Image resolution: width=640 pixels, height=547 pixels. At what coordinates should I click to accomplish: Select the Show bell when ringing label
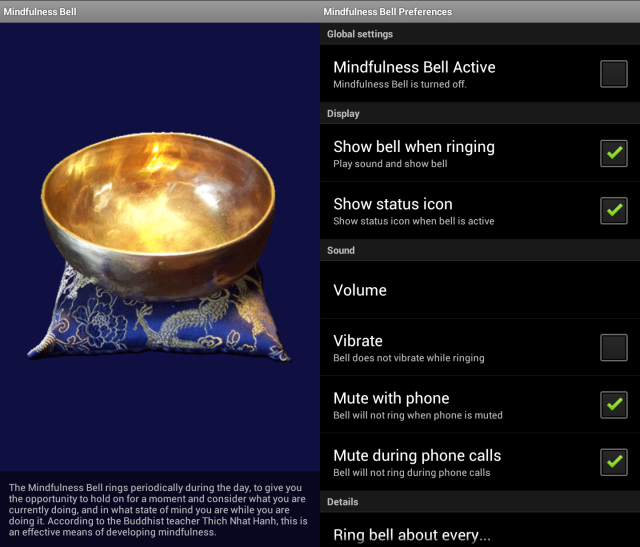point(414,147)
